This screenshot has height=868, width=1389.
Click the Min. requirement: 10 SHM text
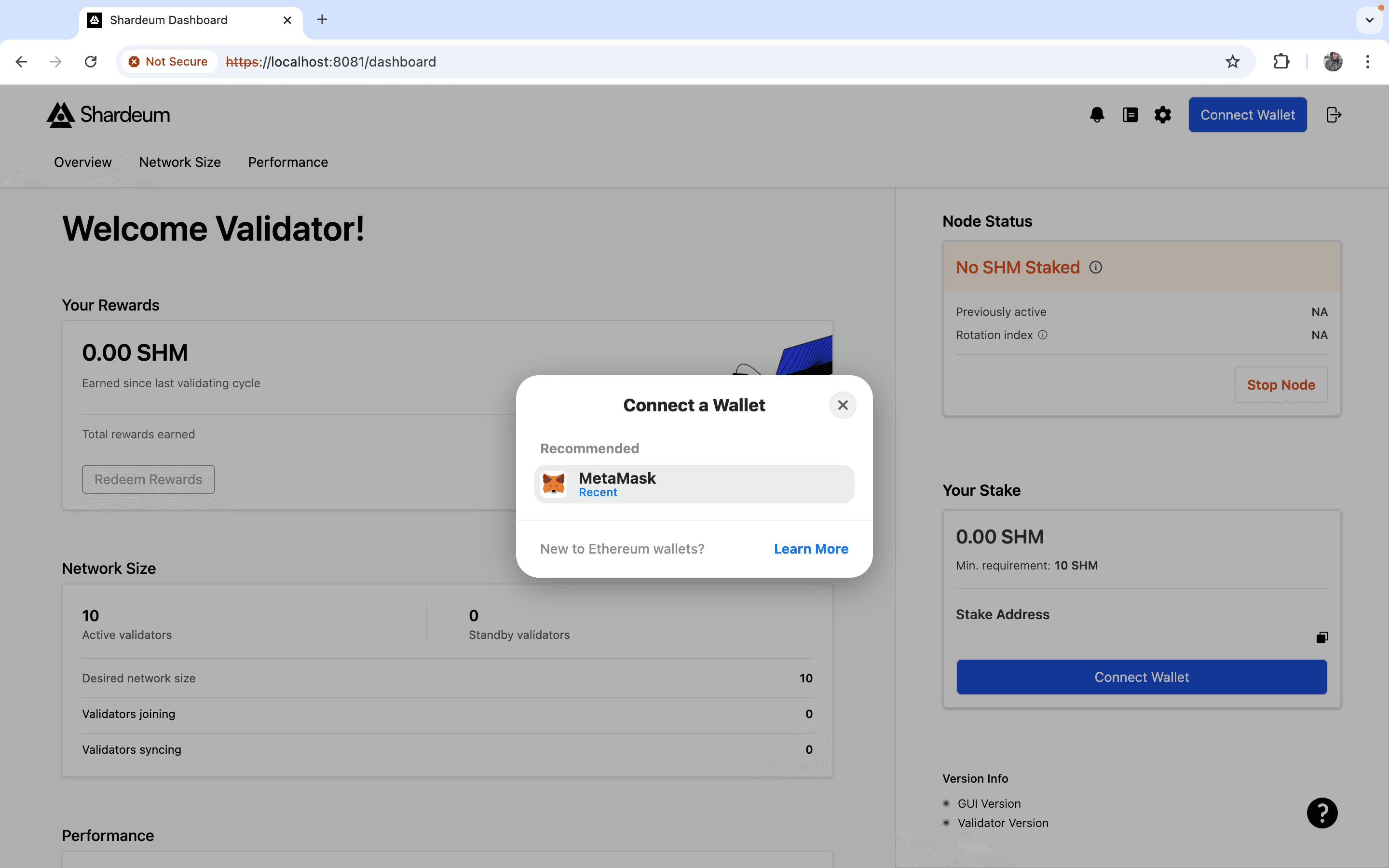point(1026,566)
